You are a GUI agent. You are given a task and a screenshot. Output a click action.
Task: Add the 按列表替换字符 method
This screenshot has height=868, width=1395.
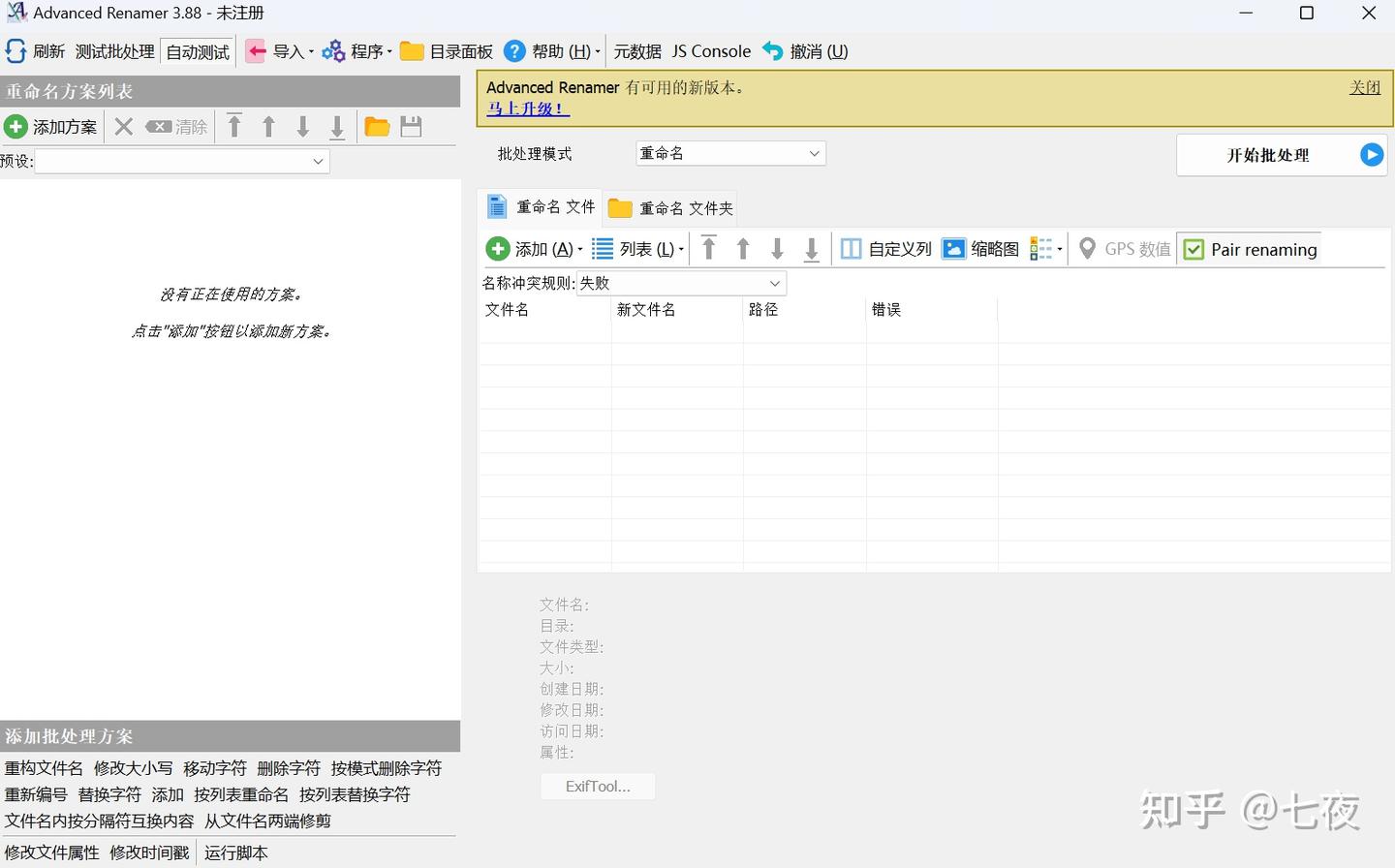click(x=355, y=794)
